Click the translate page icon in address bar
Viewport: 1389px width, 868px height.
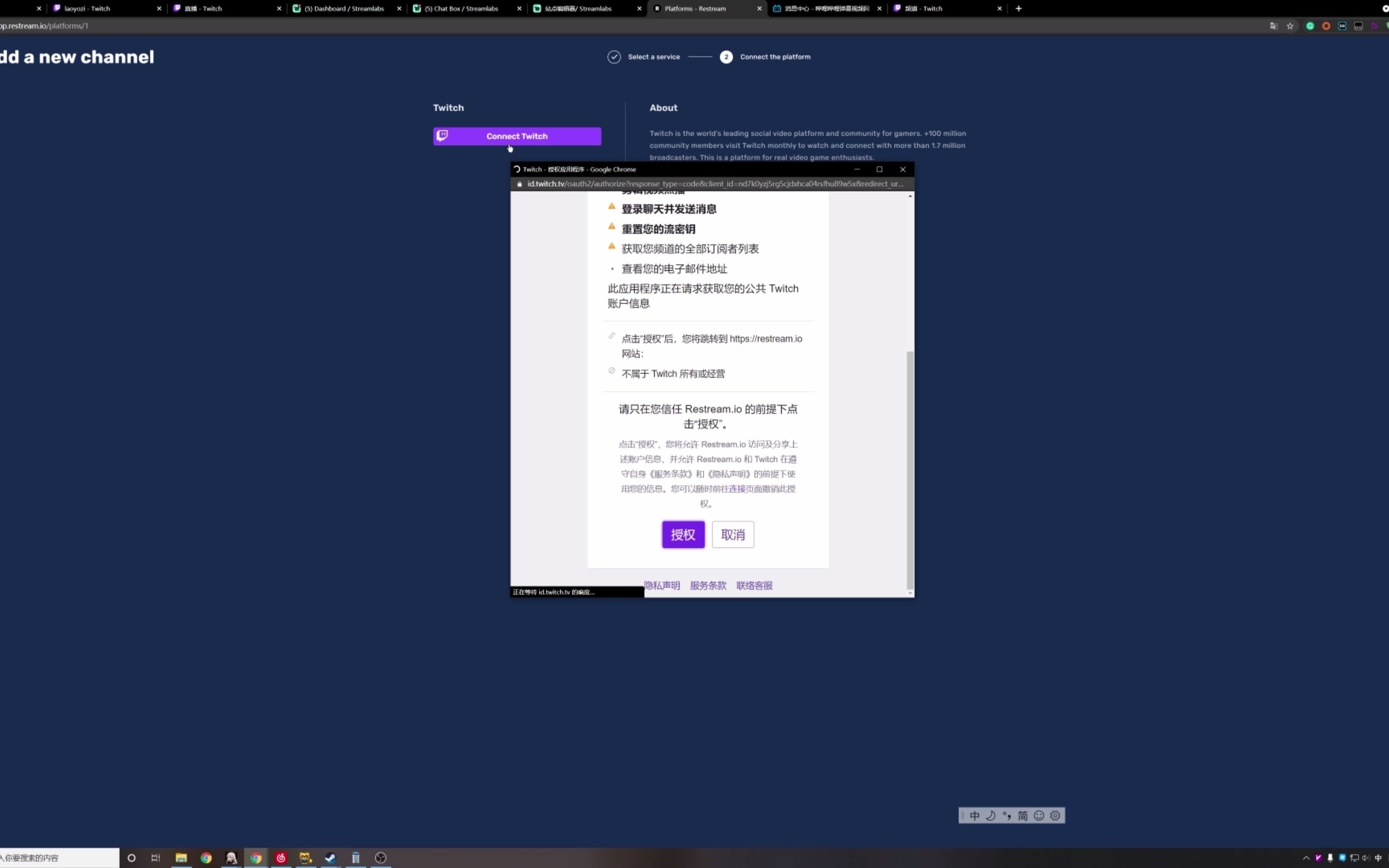(x=1274, y=26)
